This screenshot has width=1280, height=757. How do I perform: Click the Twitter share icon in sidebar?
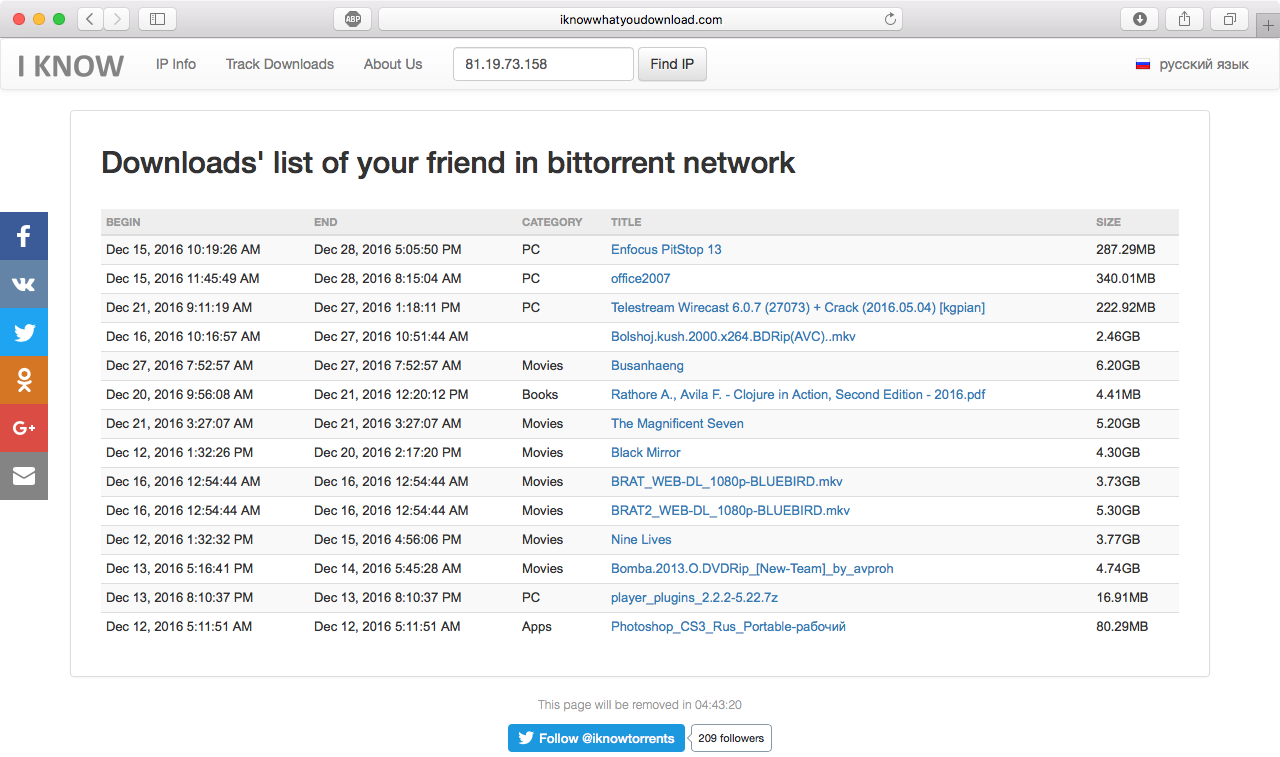click(x=24, y=332)
